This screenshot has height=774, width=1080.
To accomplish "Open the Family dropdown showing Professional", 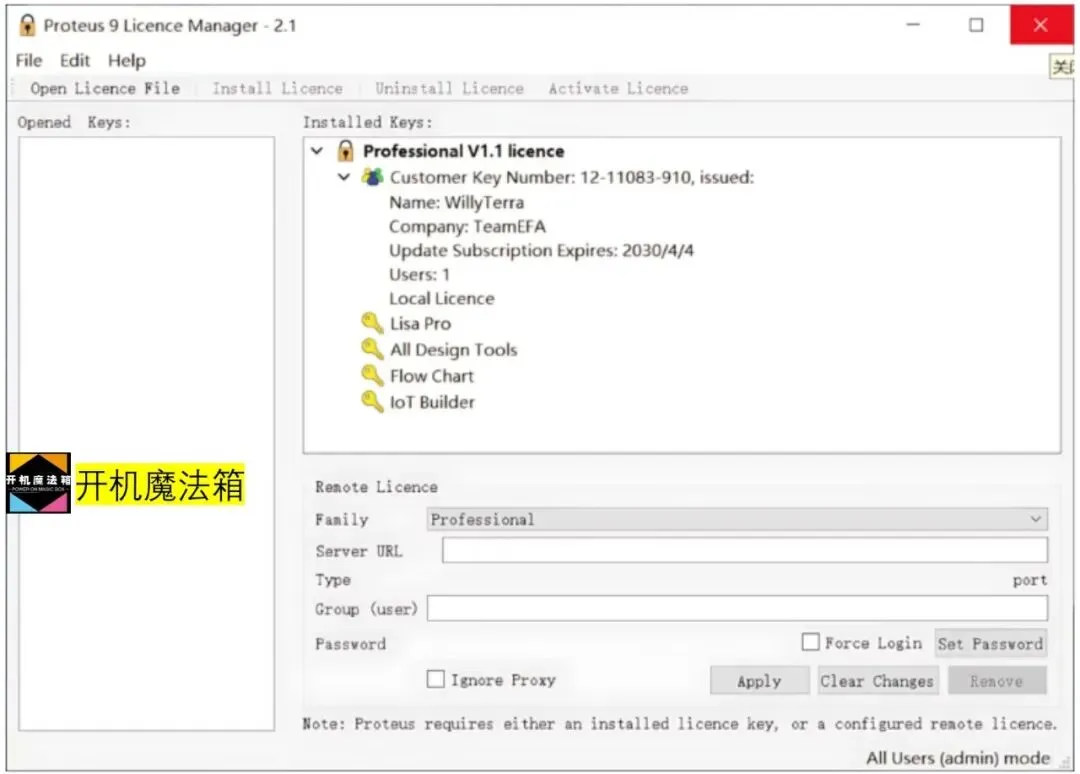I will click(x=737, y=519).
